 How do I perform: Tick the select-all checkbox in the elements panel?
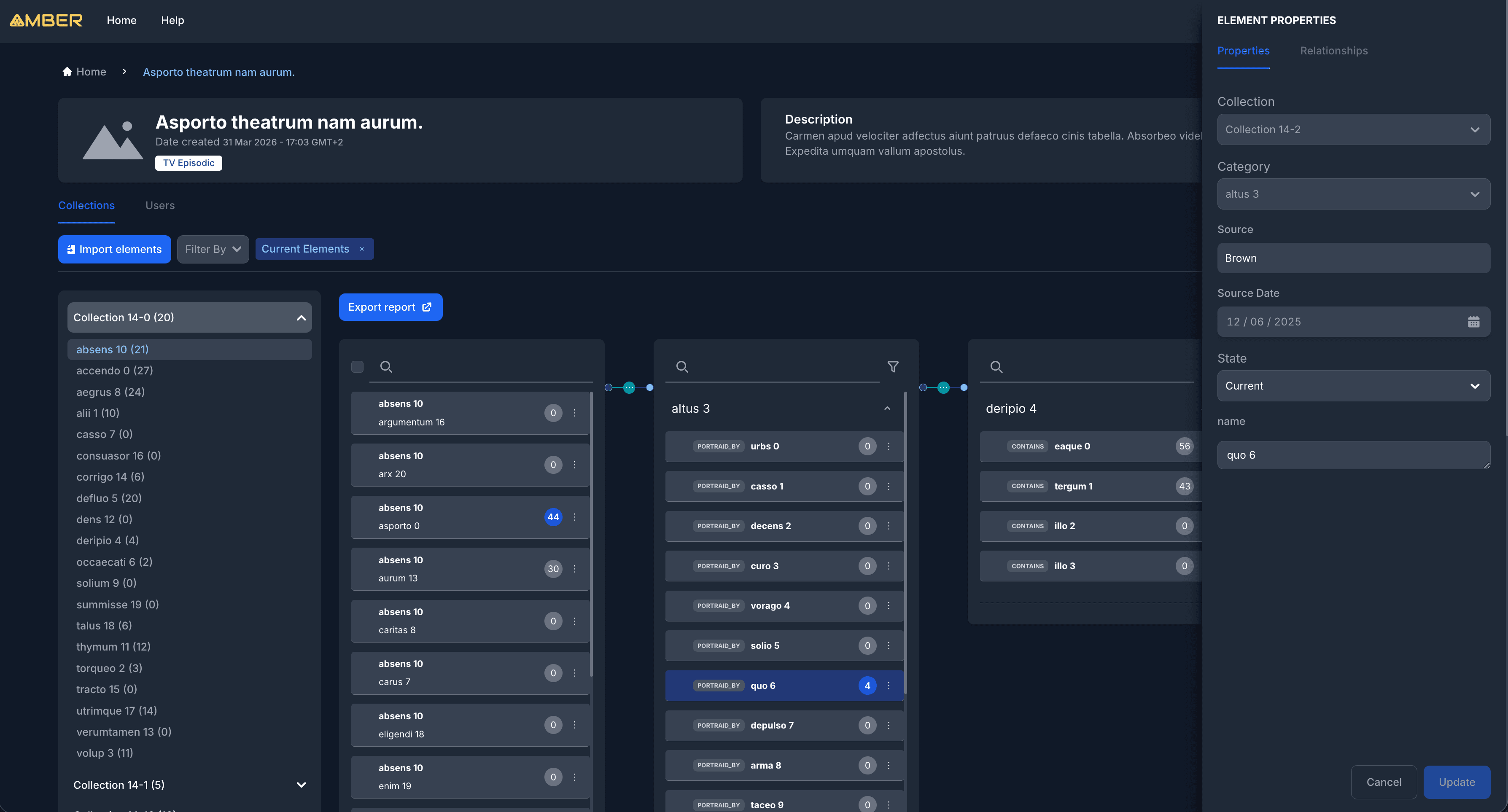pos(357,366)
